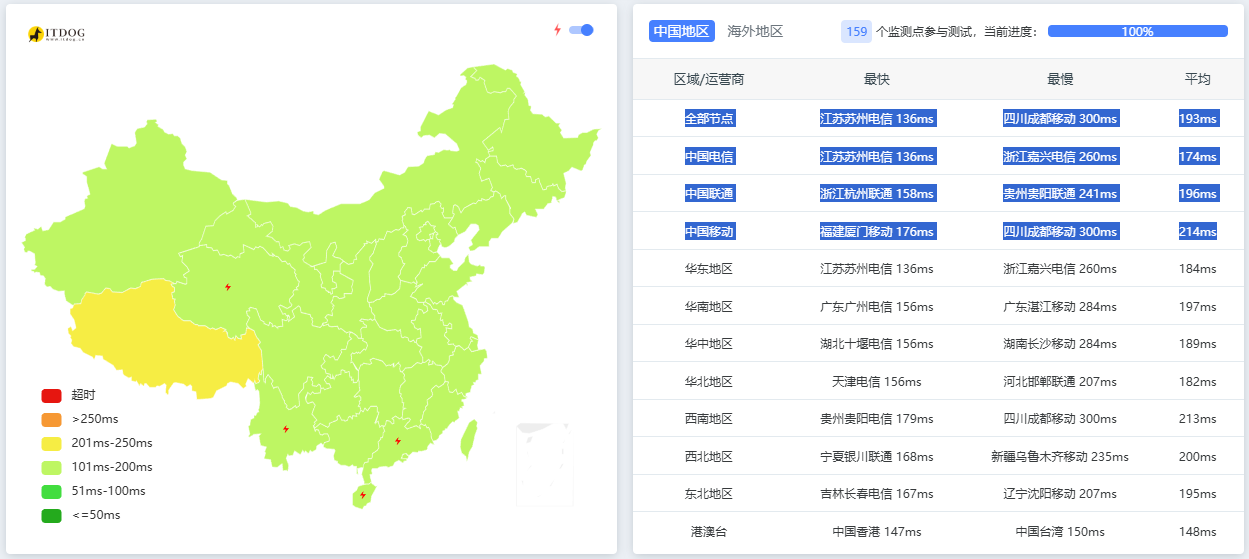The width and height of the screenshot is (1249, 559).
Task: Click 浙江杭州联通 158ms cell
Action: [x=877, y=193]
